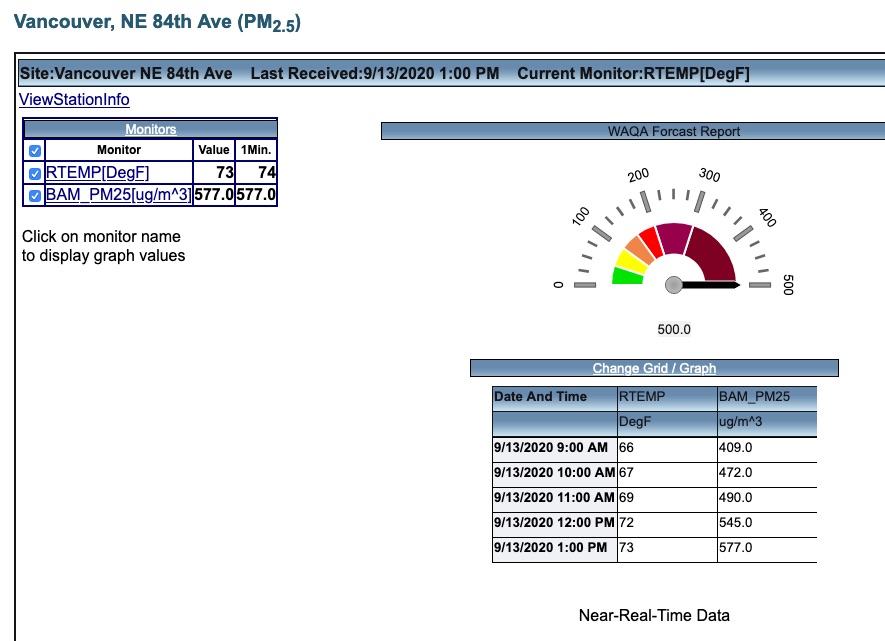Click the temperature value 66 cell
The image size is (885, 641).
[x=667, y=449]
